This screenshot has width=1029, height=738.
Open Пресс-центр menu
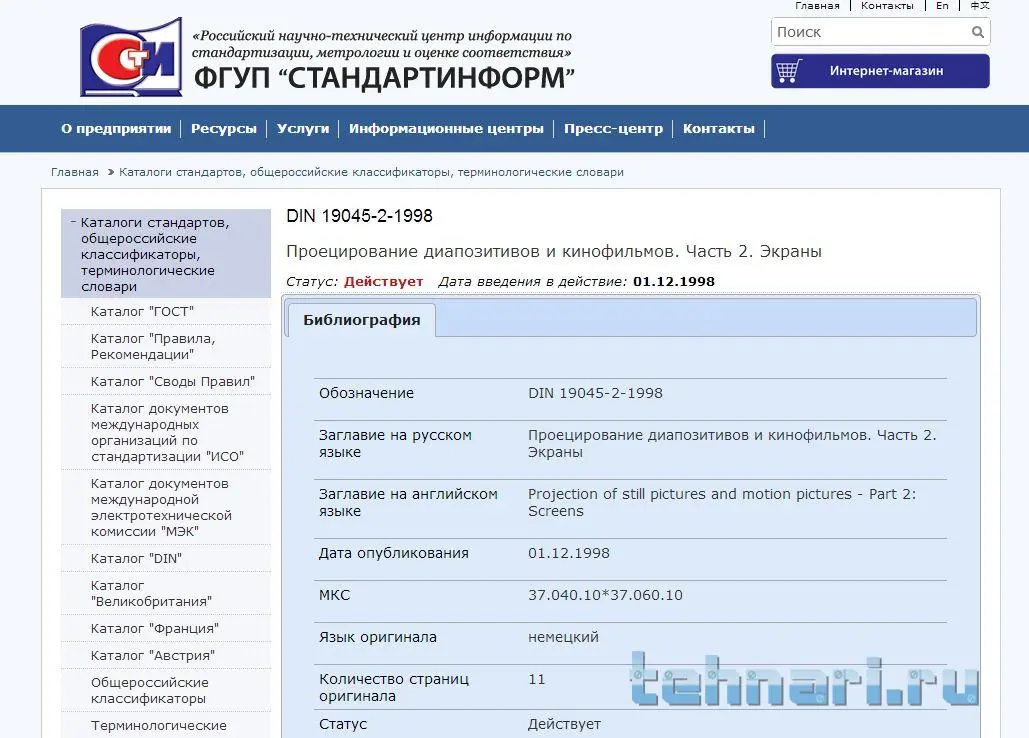(613, 129)
